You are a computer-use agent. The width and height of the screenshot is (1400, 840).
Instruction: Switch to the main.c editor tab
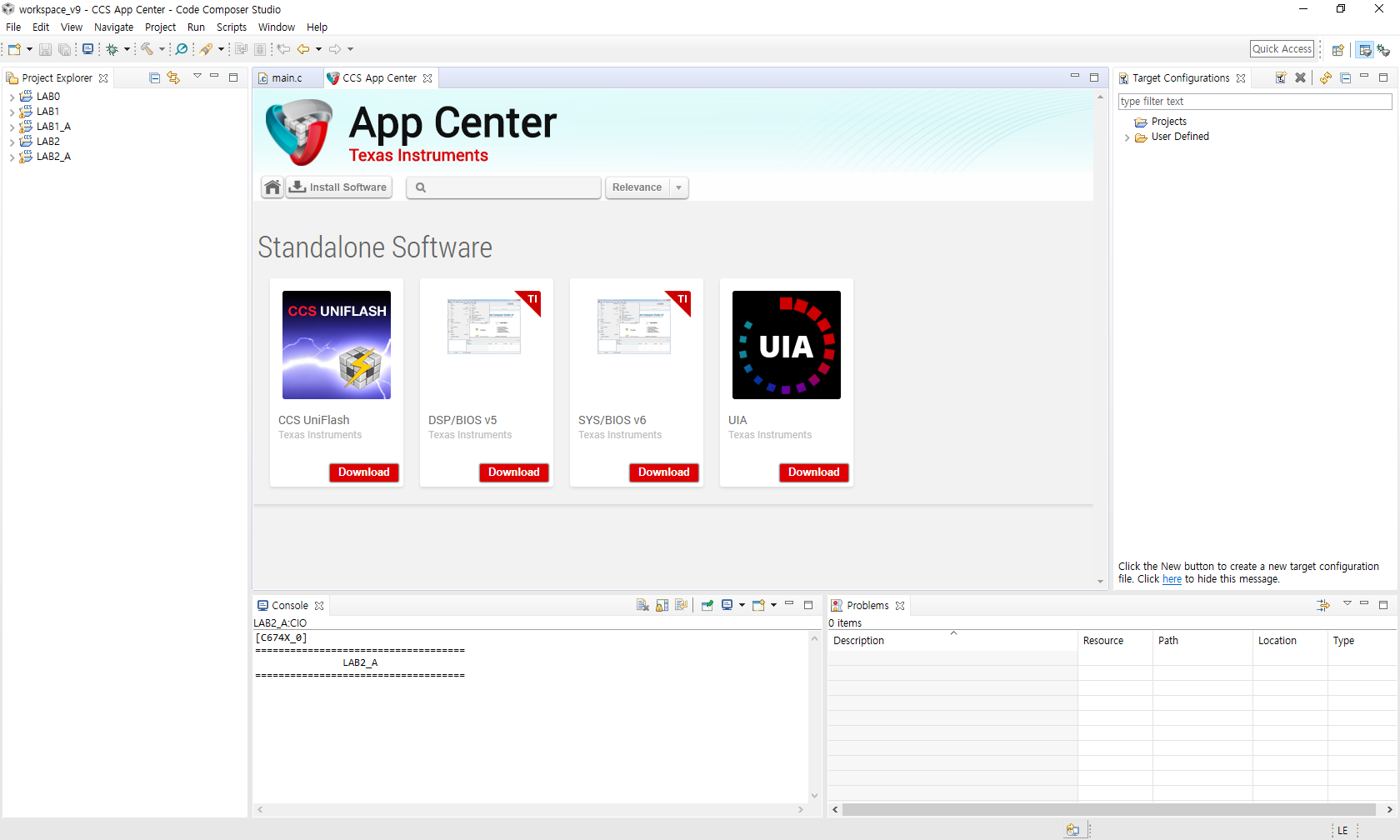pos(287,78)
